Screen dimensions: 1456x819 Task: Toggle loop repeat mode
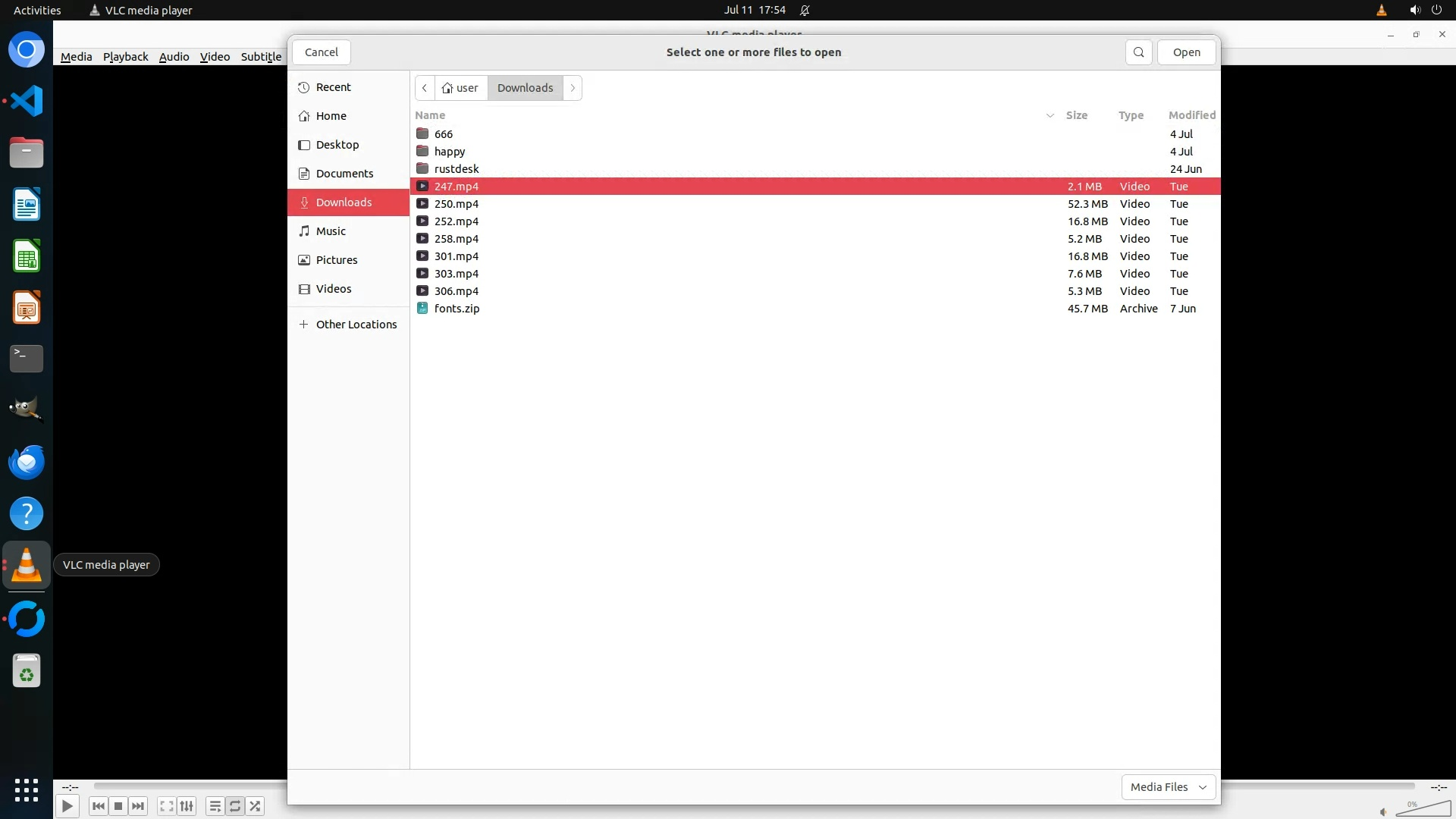click(235, 806)
